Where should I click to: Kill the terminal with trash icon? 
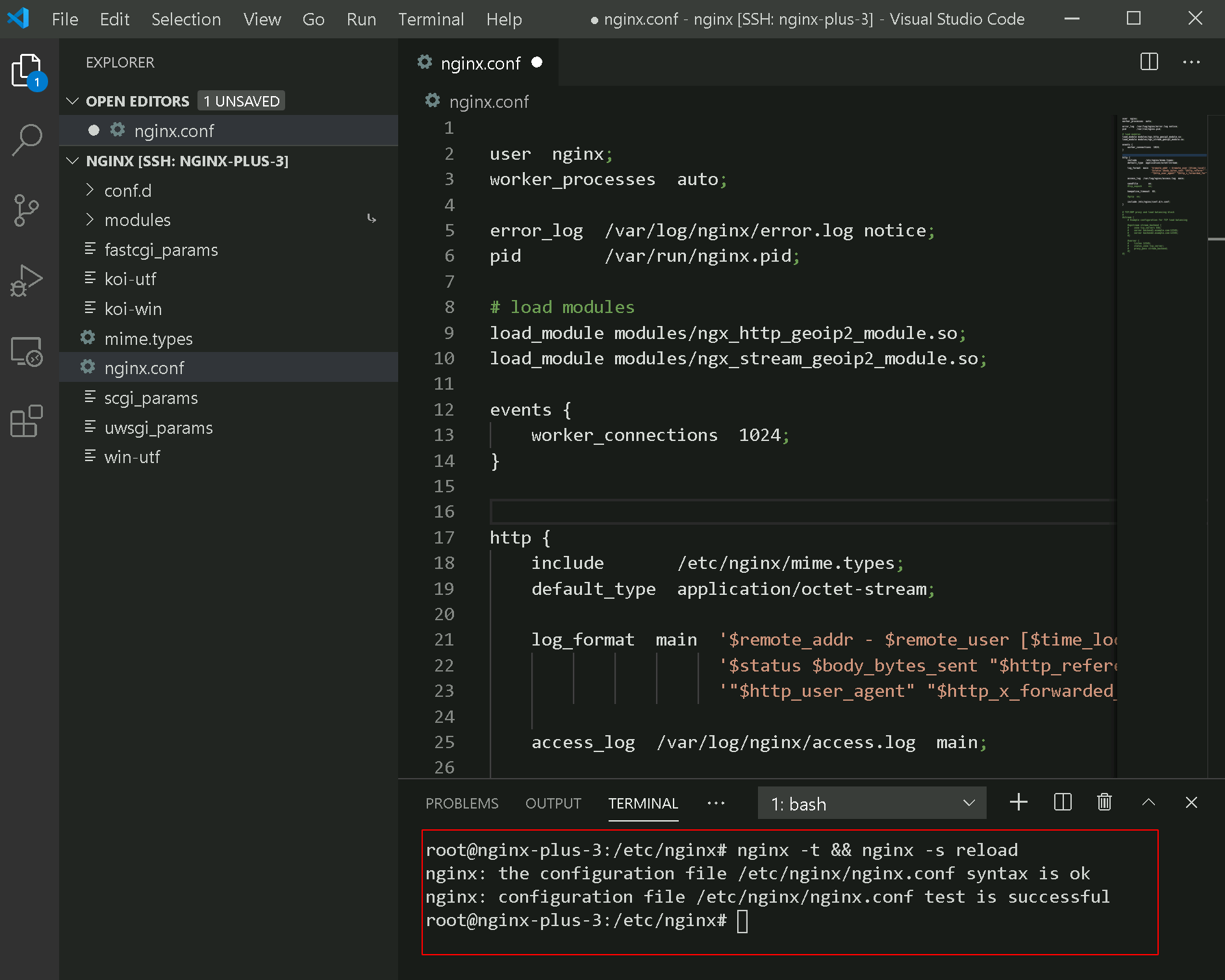point(1104,802)
